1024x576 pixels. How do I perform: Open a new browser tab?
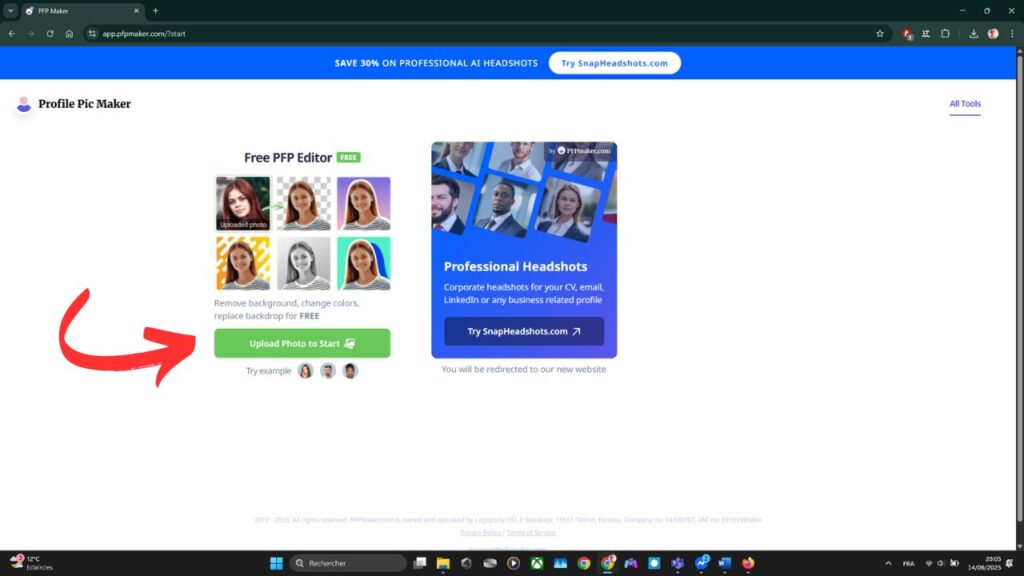coord(155,11)
